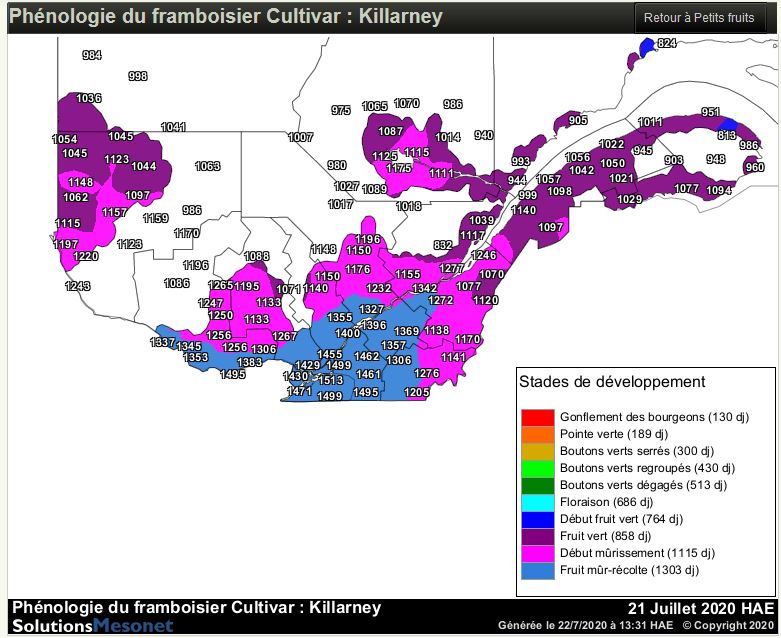Select the 1337 station marker
The height and width of the screenshot is (638, 781).
click(x=162, y=343)
